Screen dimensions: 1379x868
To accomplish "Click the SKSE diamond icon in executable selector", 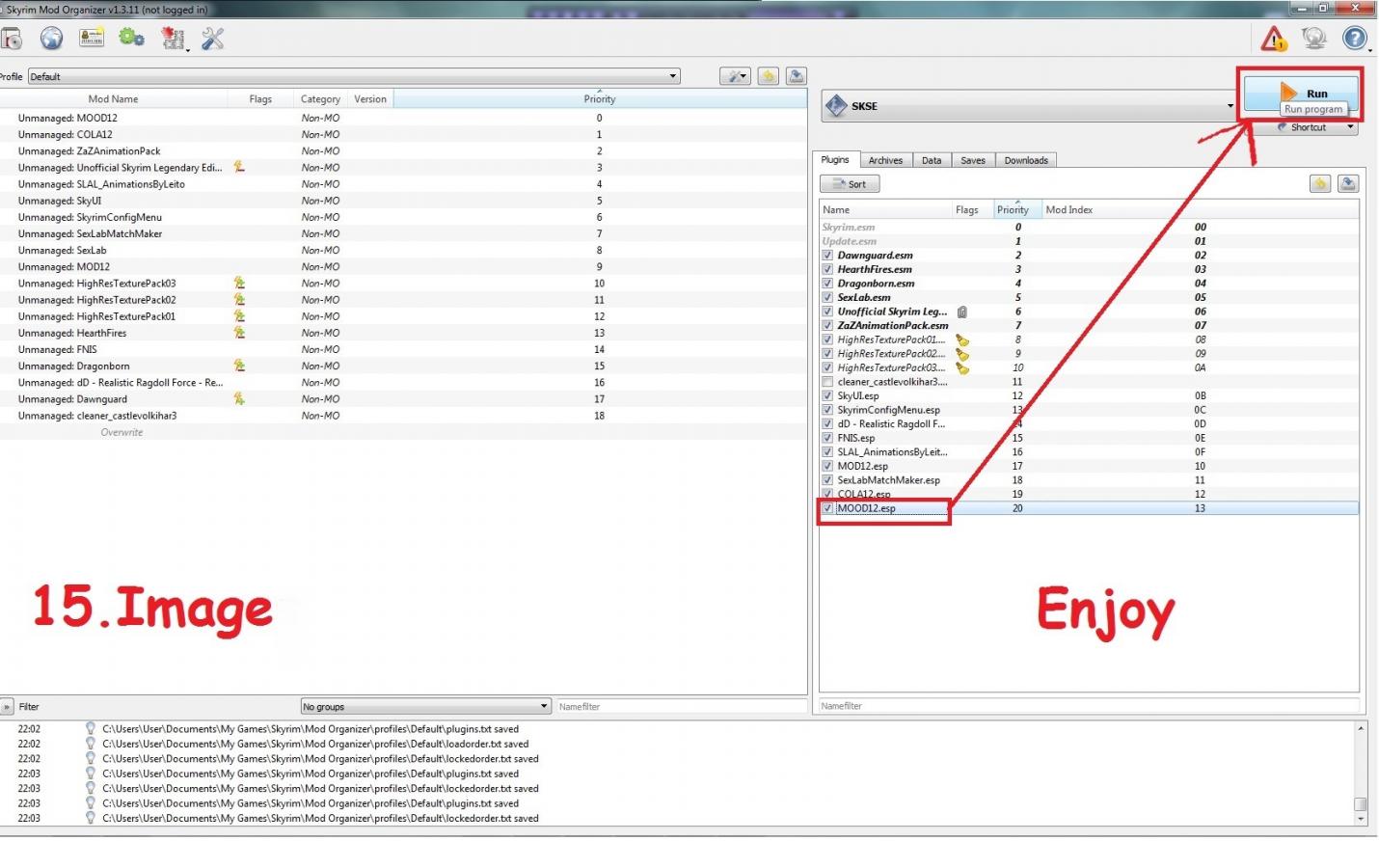I will pyautogui.click(x=836, y=106).
